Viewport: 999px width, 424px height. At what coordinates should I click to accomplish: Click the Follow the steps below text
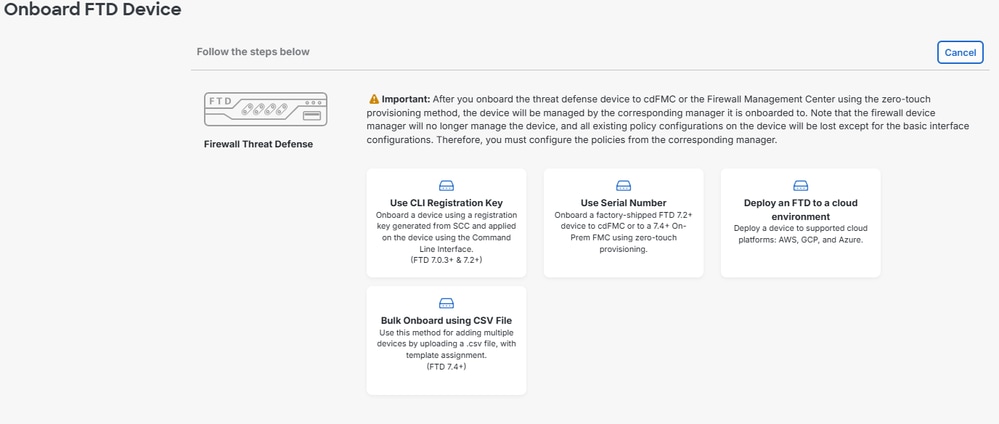coord(255,52)
